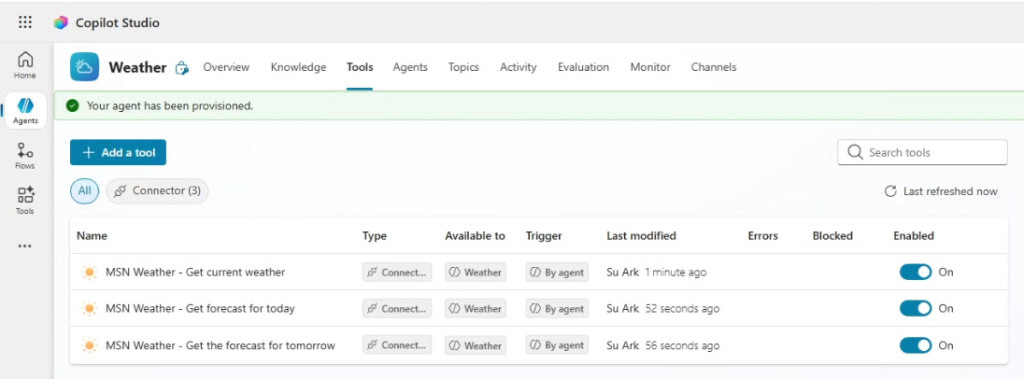Open Flows in the left sidebar

point(25,156)
